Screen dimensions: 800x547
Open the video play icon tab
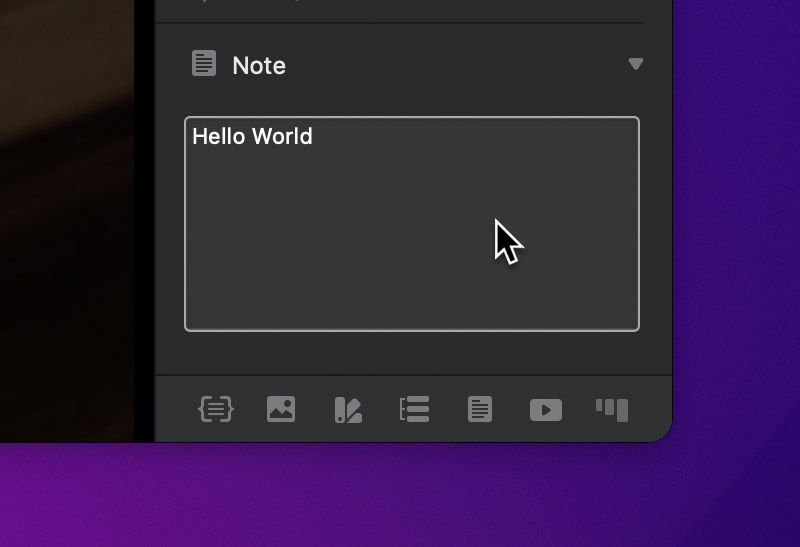tap(546, 410)
